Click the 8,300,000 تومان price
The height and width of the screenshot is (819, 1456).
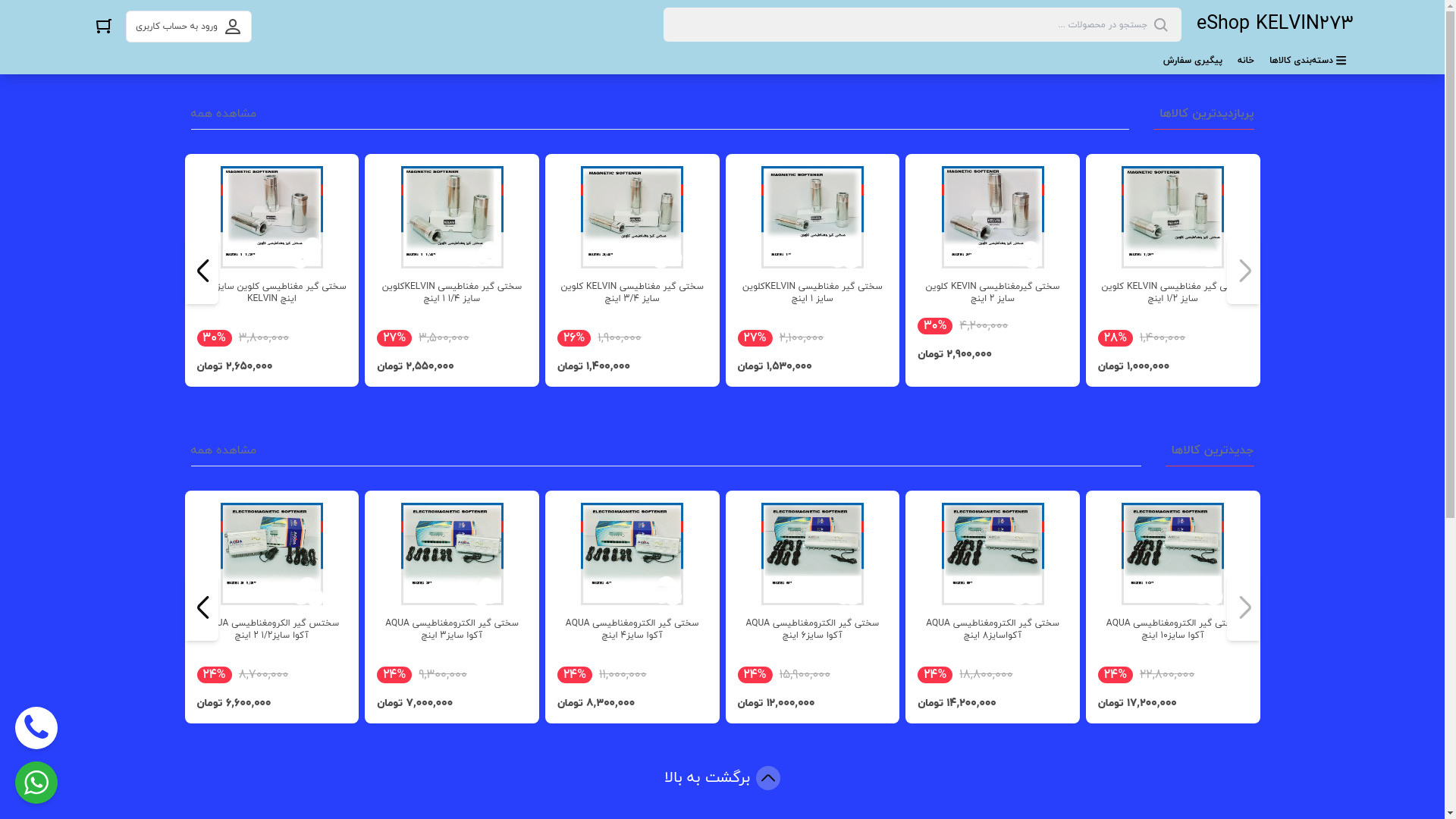pyautogui.click(x=596, y=704)
